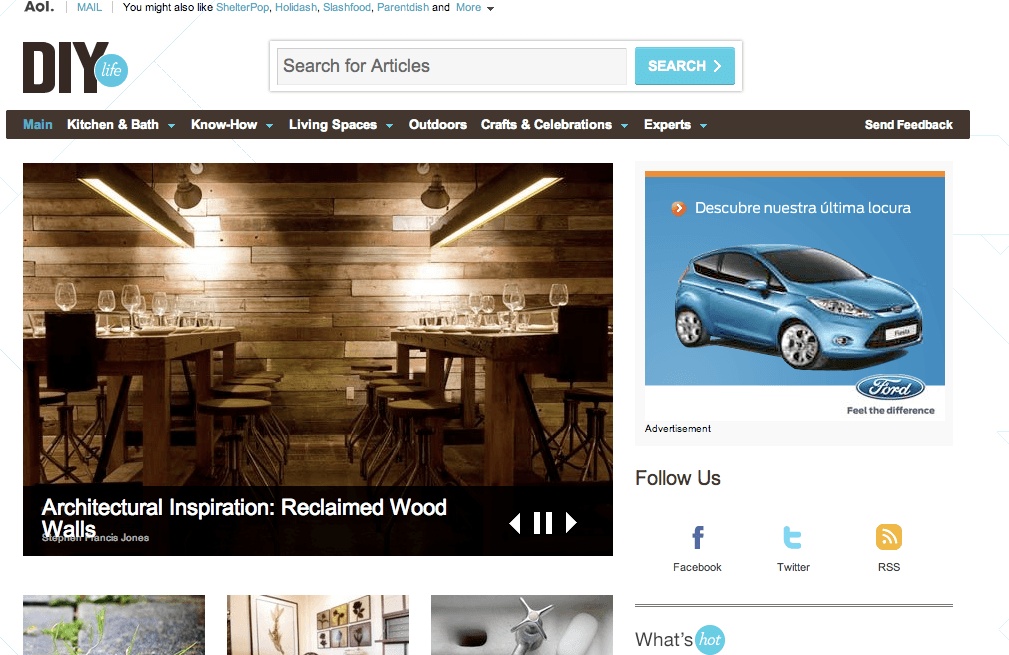Expand the Living Spaces dropdown
The width and height of the screenshot is (1009, 655).
(389, 126)
